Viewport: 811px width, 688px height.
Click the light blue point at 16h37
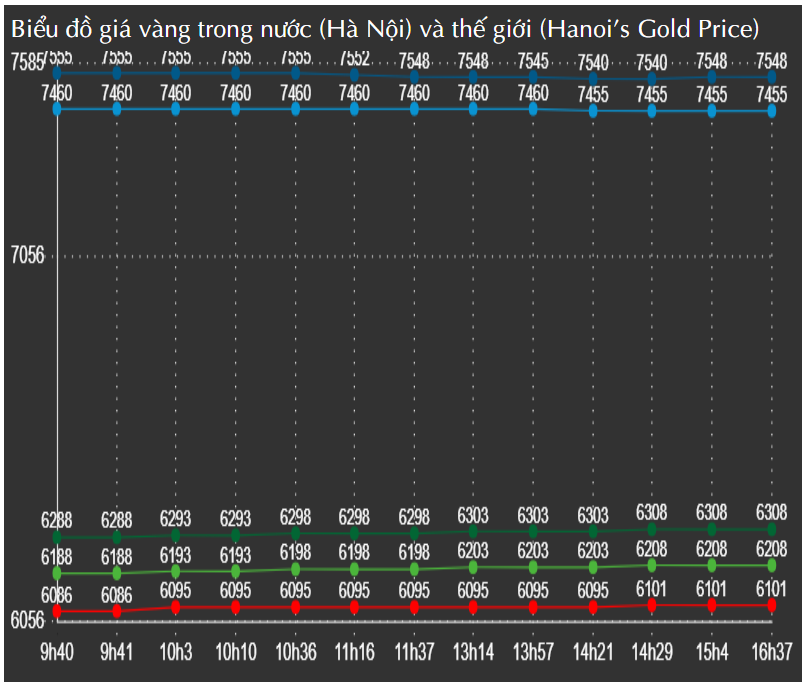[x=771, y=111]
